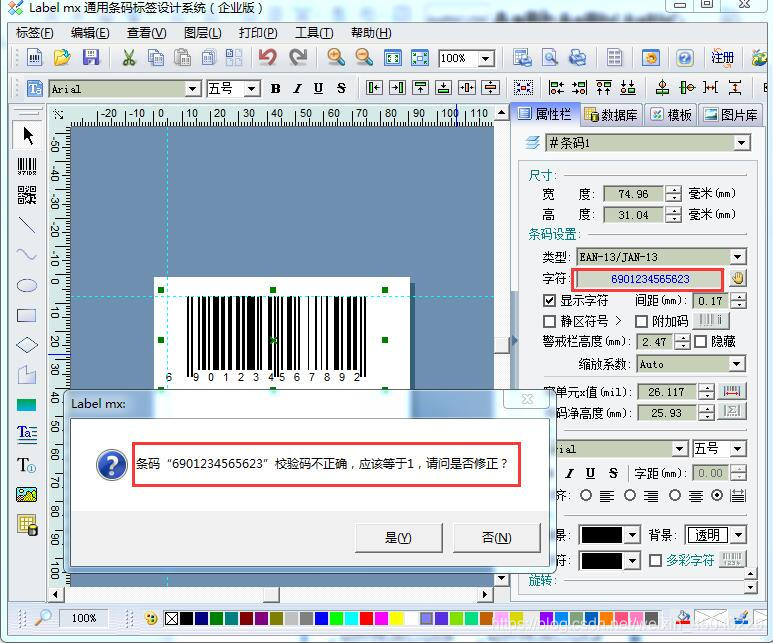Select the picture insert tool
Viewport: 773px width, 643px height.
tap(27, 495)
